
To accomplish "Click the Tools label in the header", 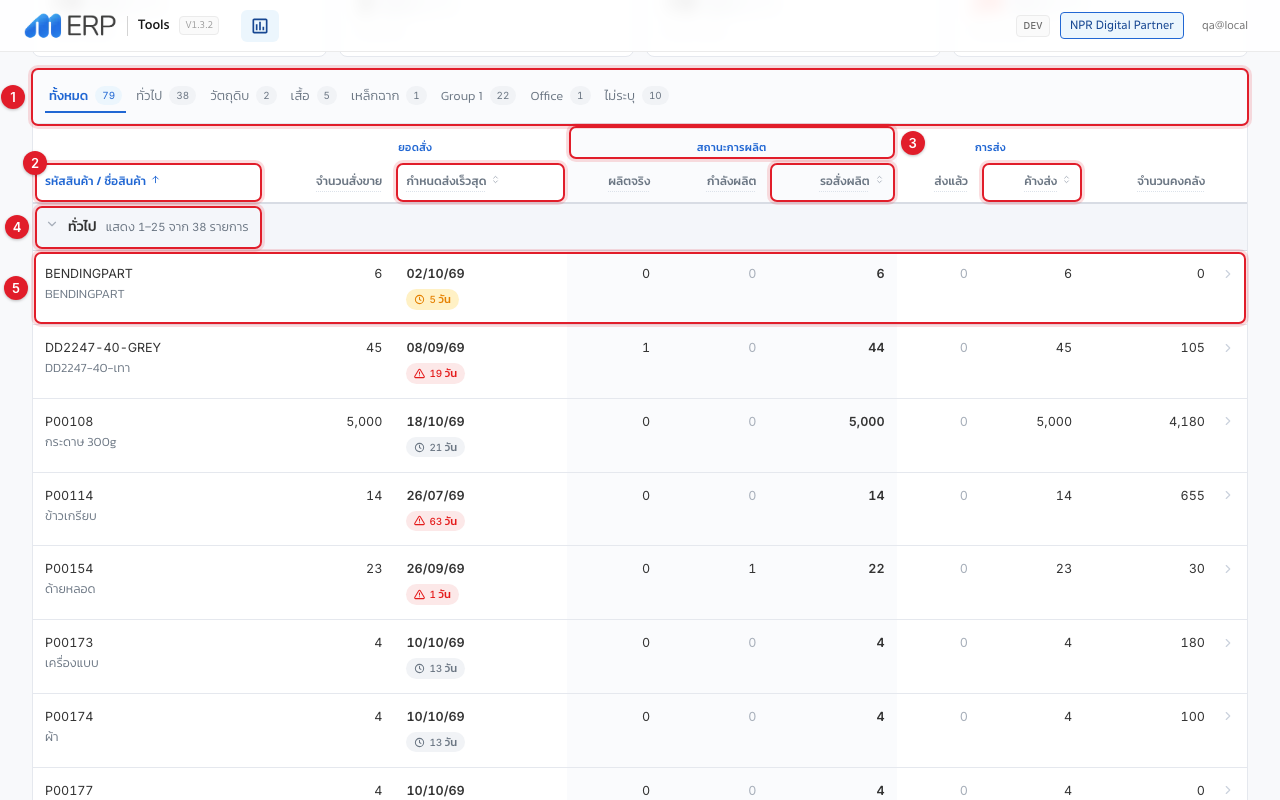I will coord(154,25).
